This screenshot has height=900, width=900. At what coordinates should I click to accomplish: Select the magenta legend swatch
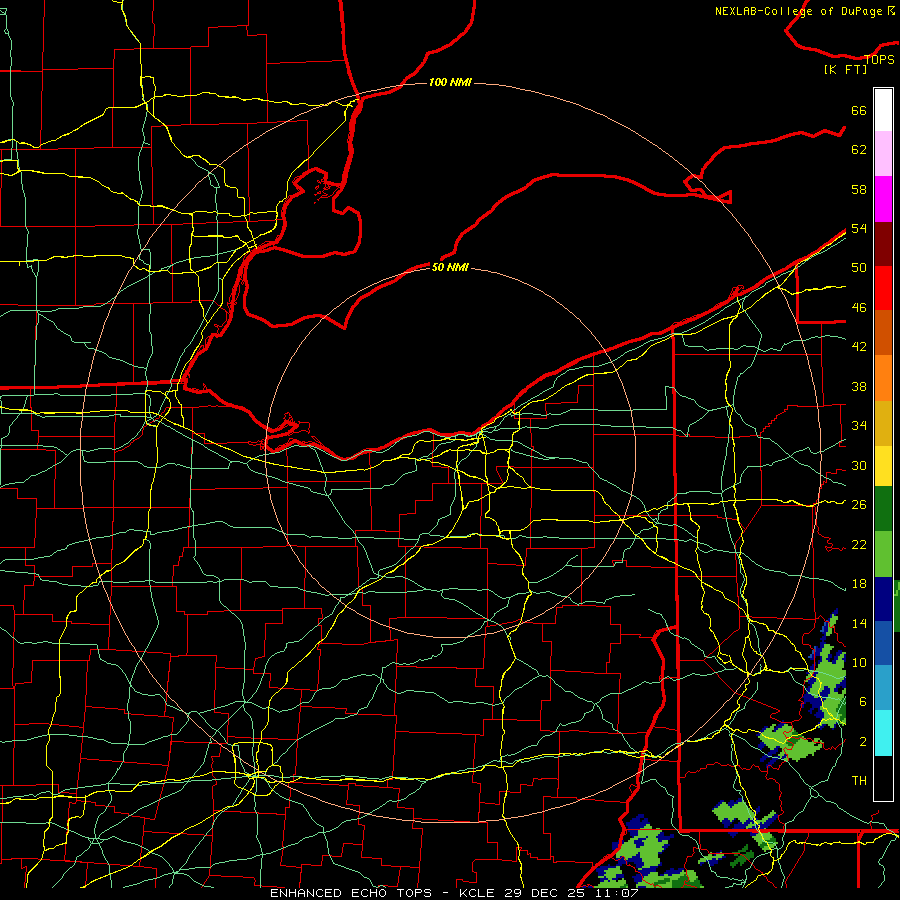[883, 199]
